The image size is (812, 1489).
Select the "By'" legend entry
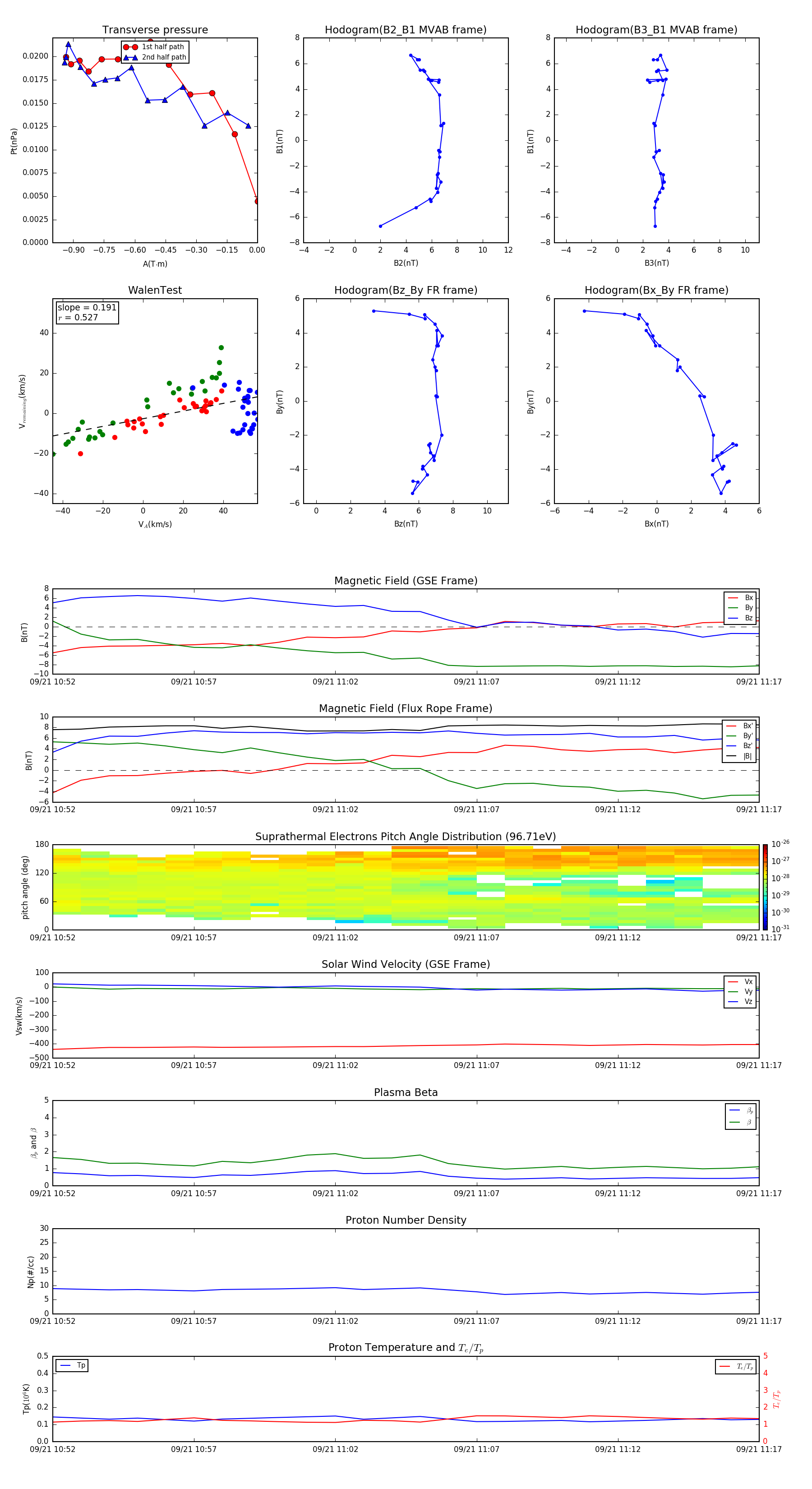click(x=740, y=736)
